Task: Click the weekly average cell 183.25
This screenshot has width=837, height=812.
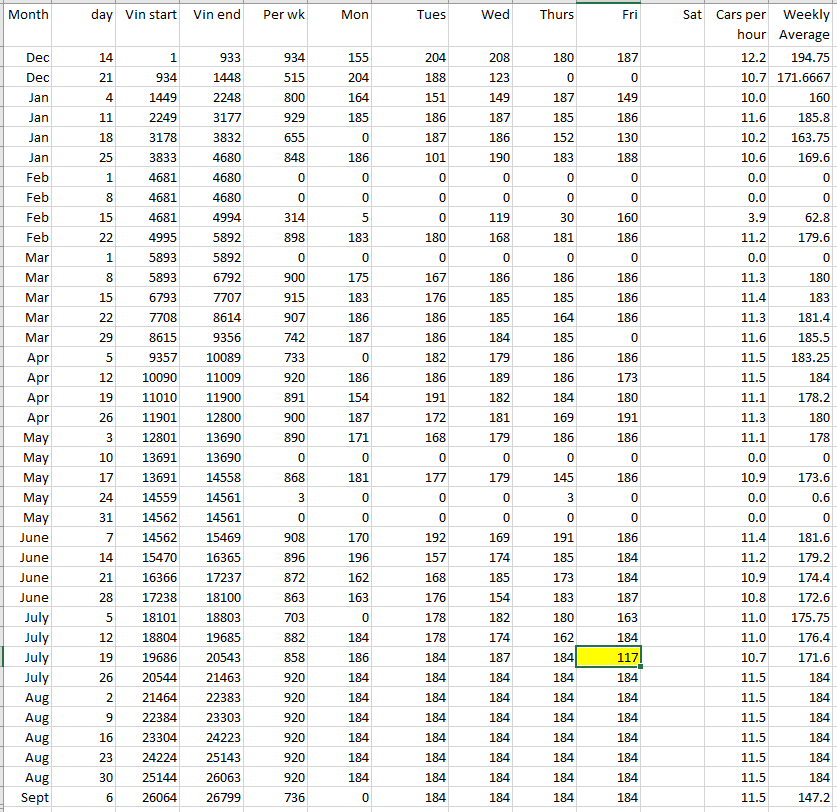Action: (x=805, y=357)
